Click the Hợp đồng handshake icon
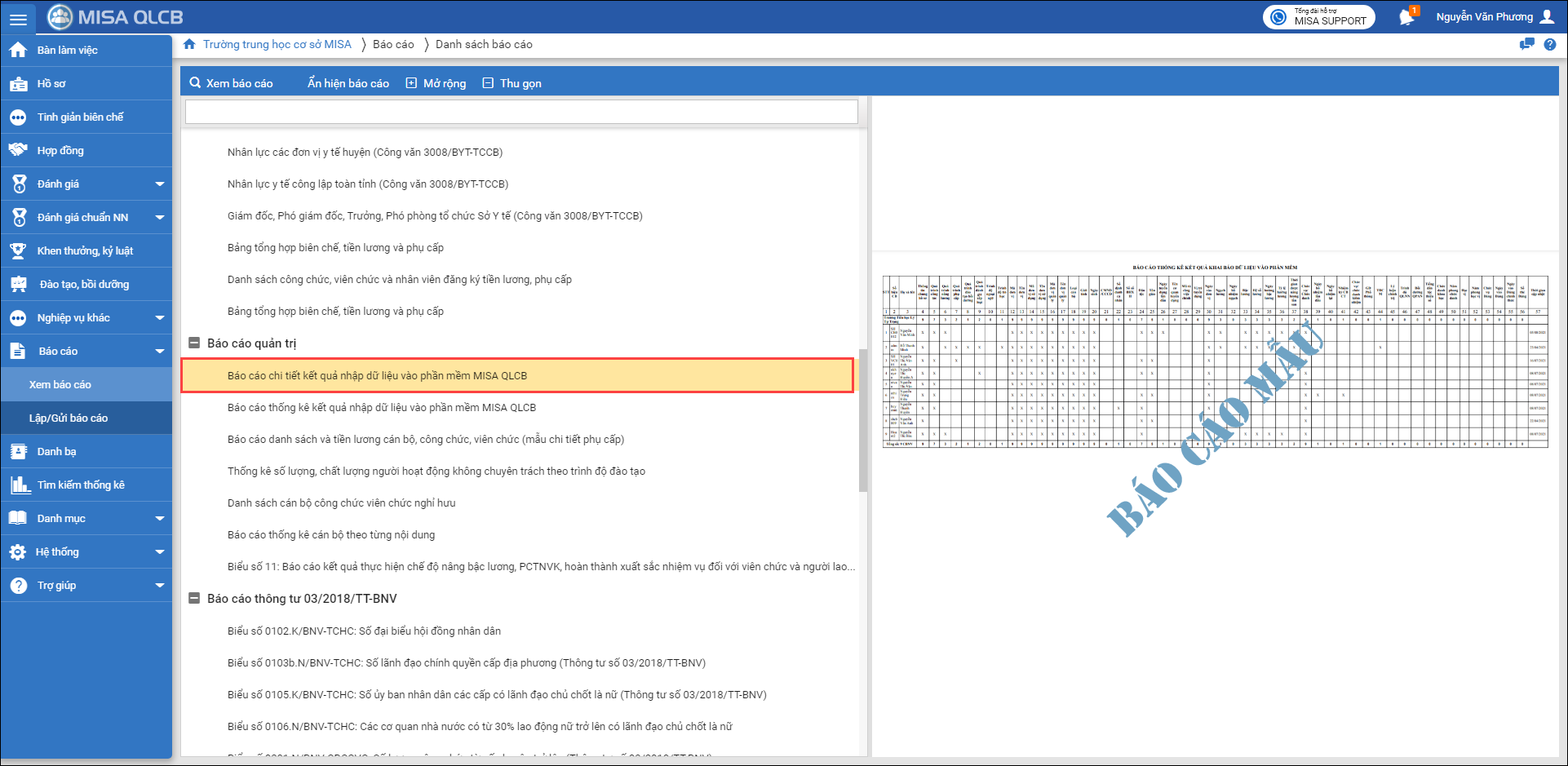Screen dimensions: 1568x766 click(18, 150)
